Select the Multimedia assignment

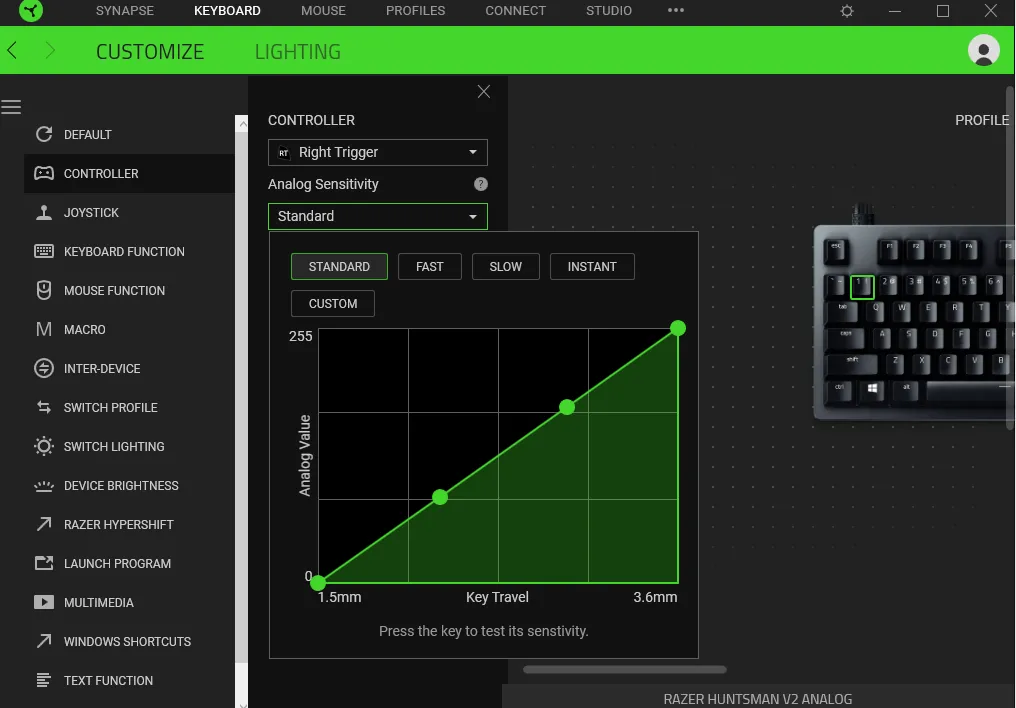(99, 602)
